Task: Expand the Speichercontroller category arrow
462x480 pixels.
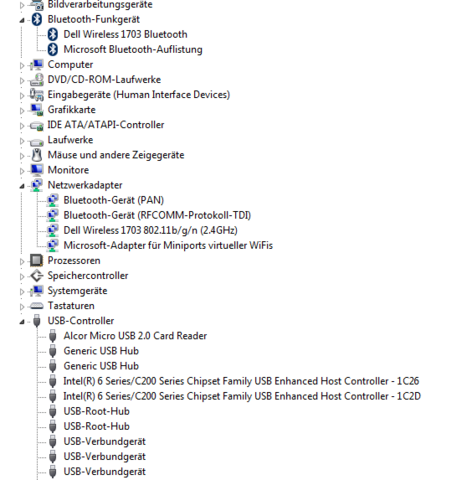Action: [x=22, y=277]
